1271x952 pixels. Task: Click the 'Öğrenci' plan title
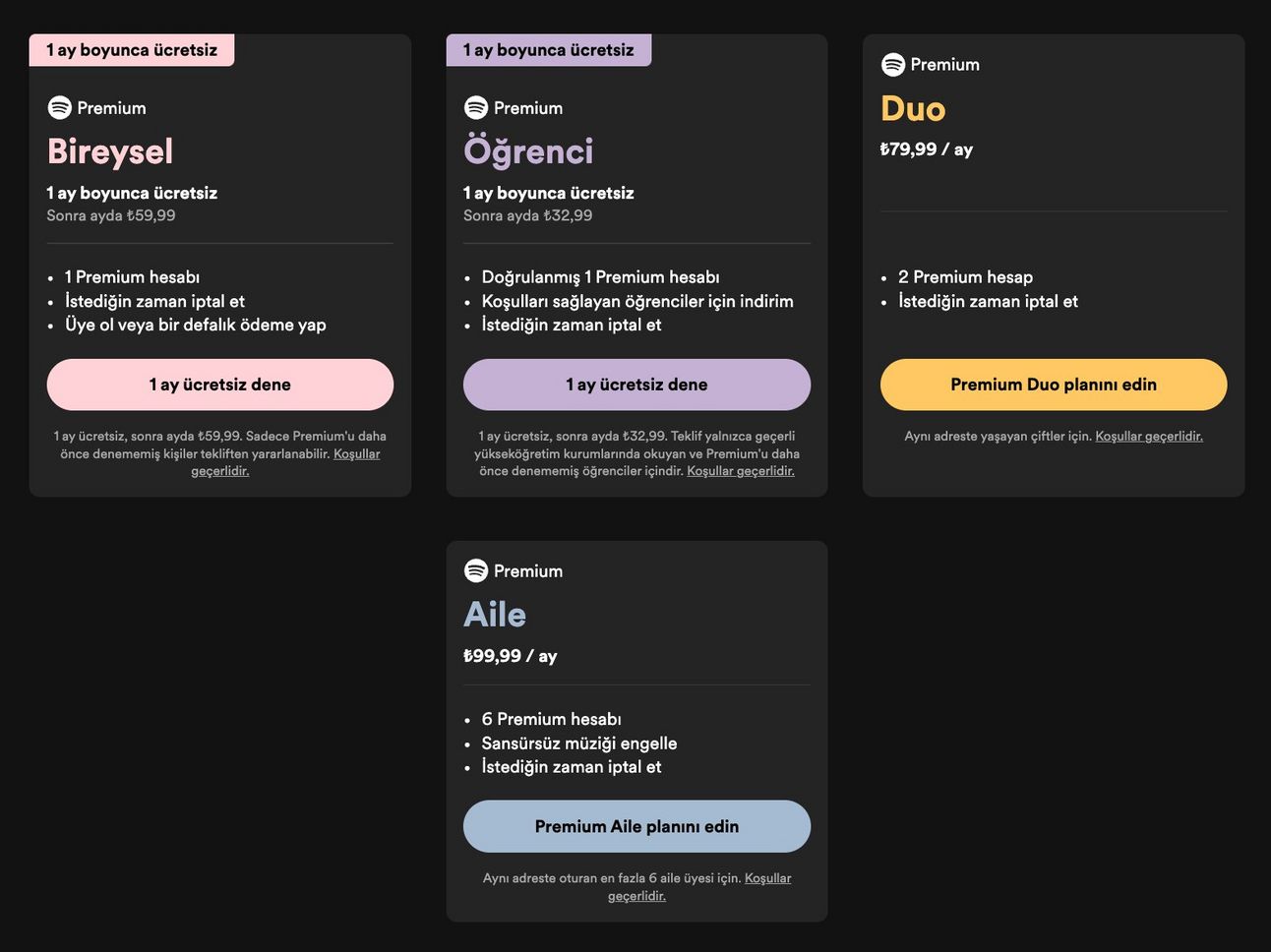(x=528, y=151)
